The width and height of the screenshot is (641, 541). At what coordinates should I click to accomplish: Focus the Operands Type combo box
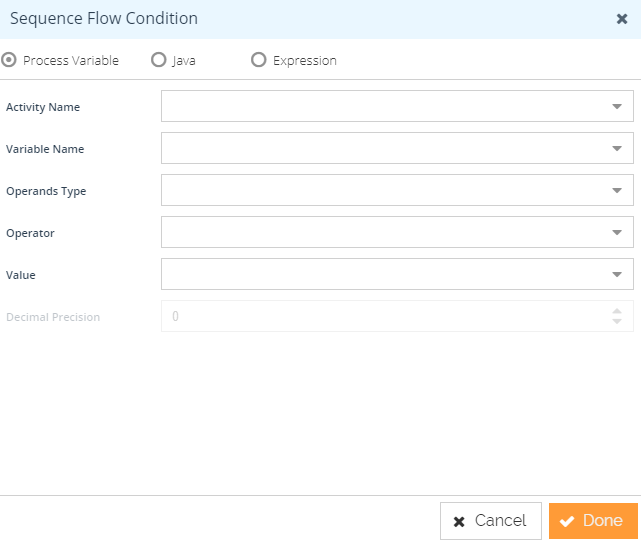(380, 190)
